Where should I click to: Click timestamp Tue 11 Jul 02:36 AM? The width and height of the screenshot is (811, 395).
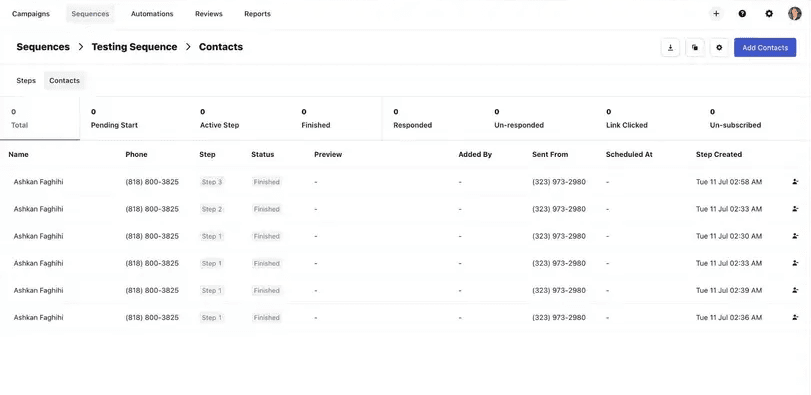[729, 317]
